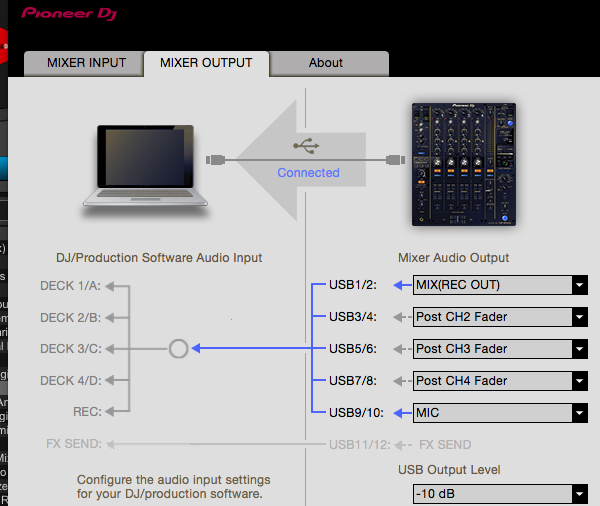600x506 pixels.
Task: Click the gray arrow beside DECK 1/A
Action: pyautogui.click(x=115, y=286)
